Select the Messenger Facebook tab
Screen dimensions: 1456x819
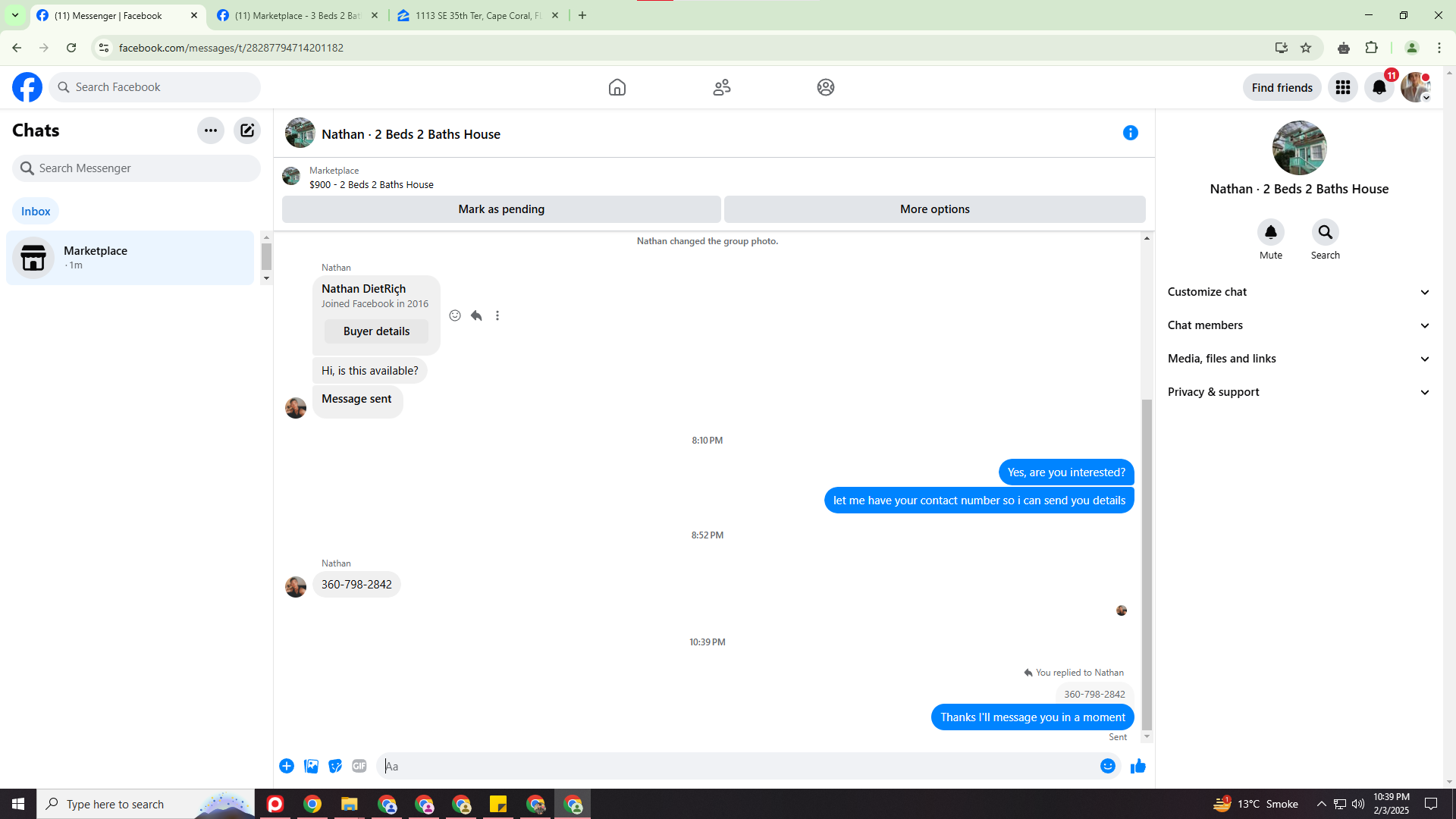pos(118,15)
